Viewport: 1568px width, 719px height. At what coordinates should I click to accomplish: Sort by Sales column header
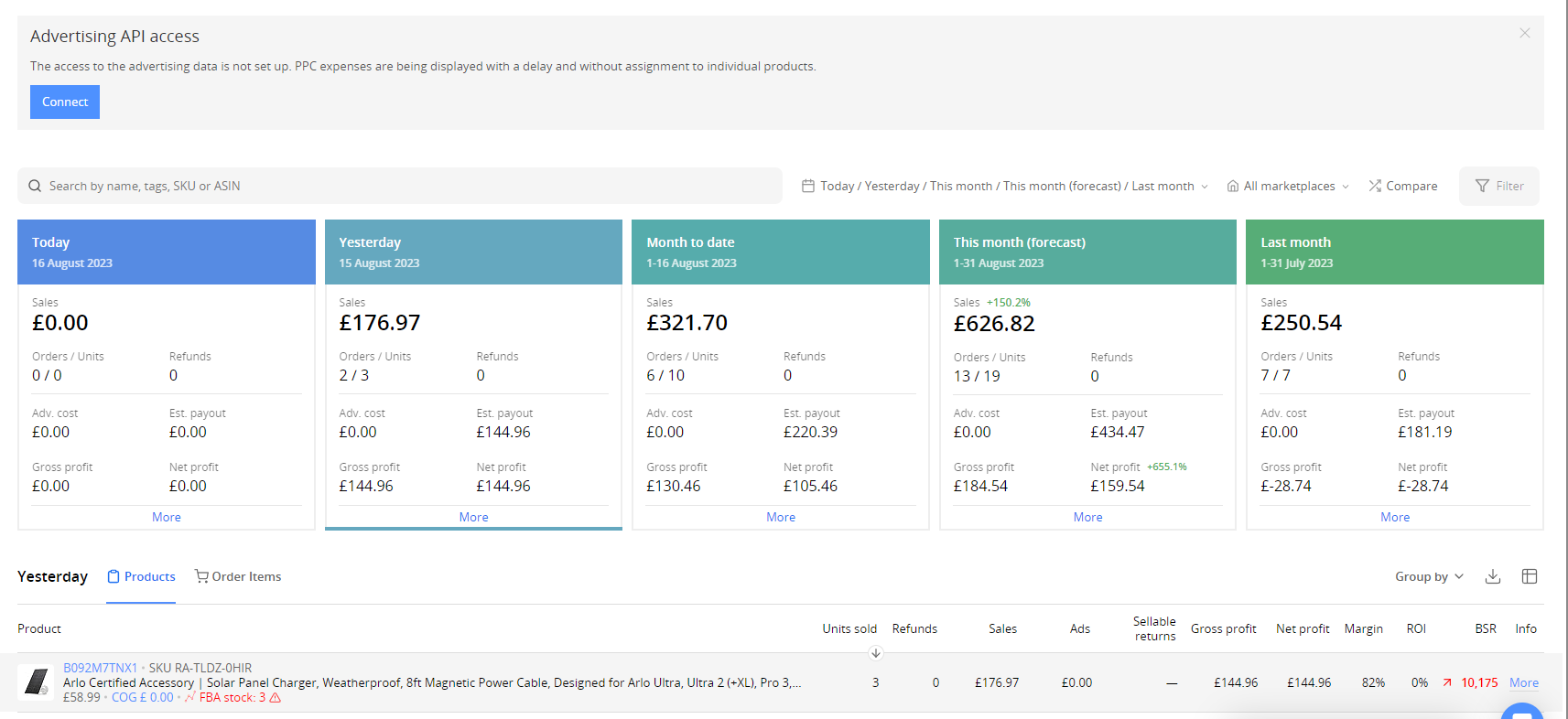[1002, 628]
